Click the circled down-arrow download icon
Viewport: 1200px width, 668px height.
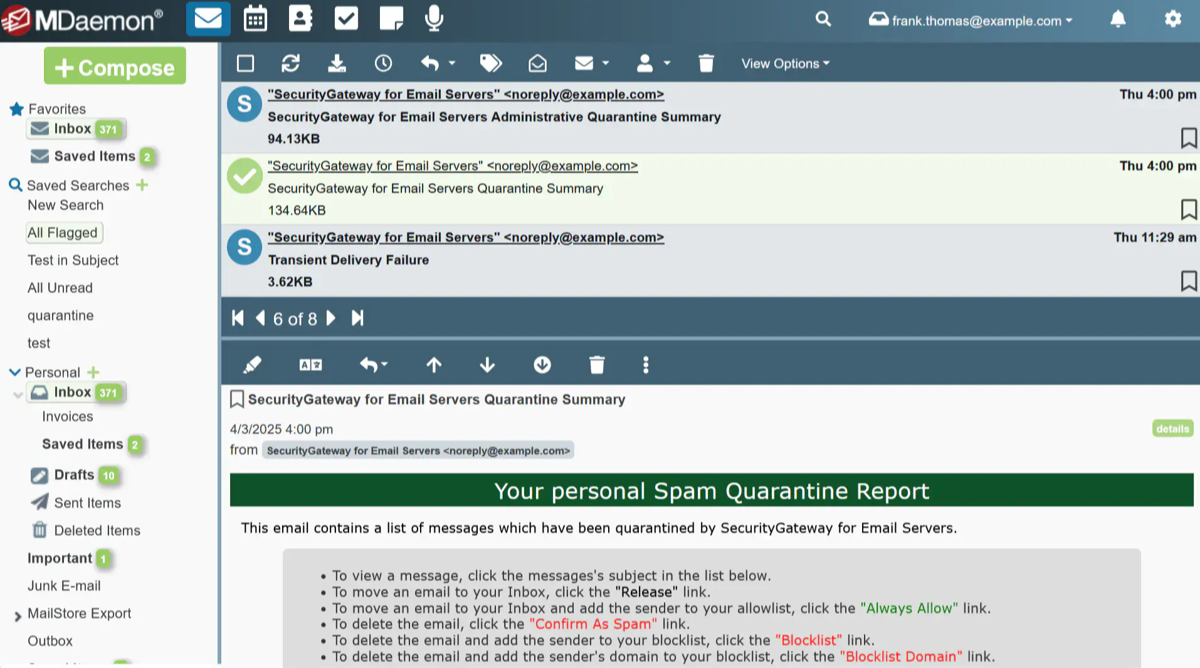pos(542,365)
